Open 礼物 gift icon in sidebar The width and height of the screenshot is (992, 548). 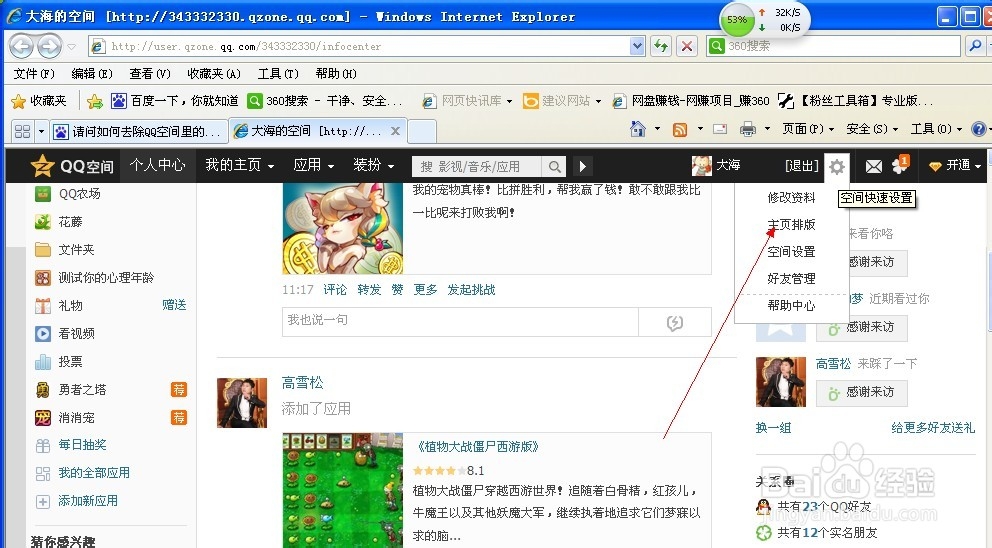pos(42,306)
